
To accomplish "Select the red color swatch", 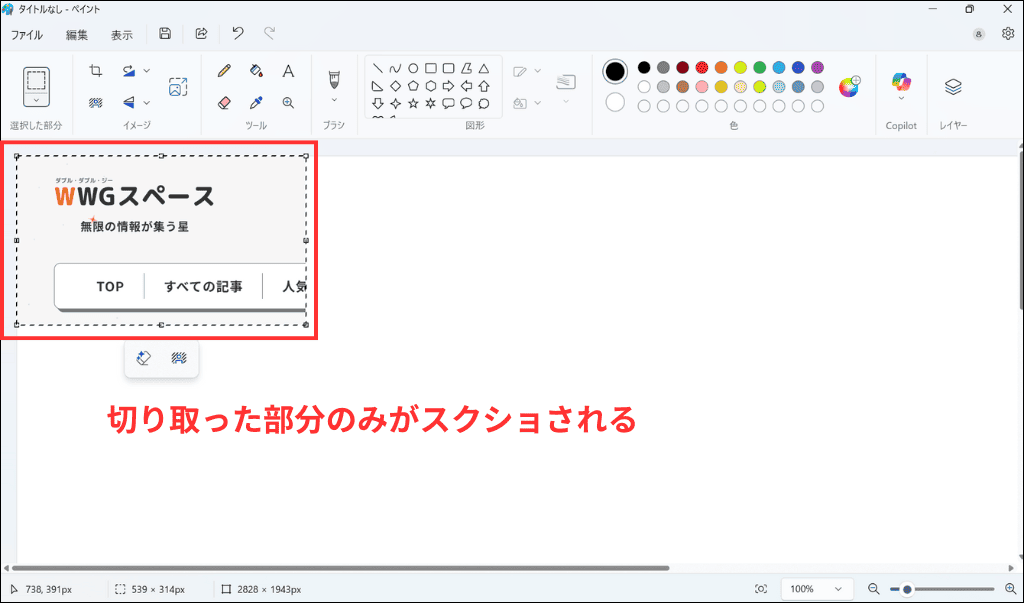I will pos(701,68).
